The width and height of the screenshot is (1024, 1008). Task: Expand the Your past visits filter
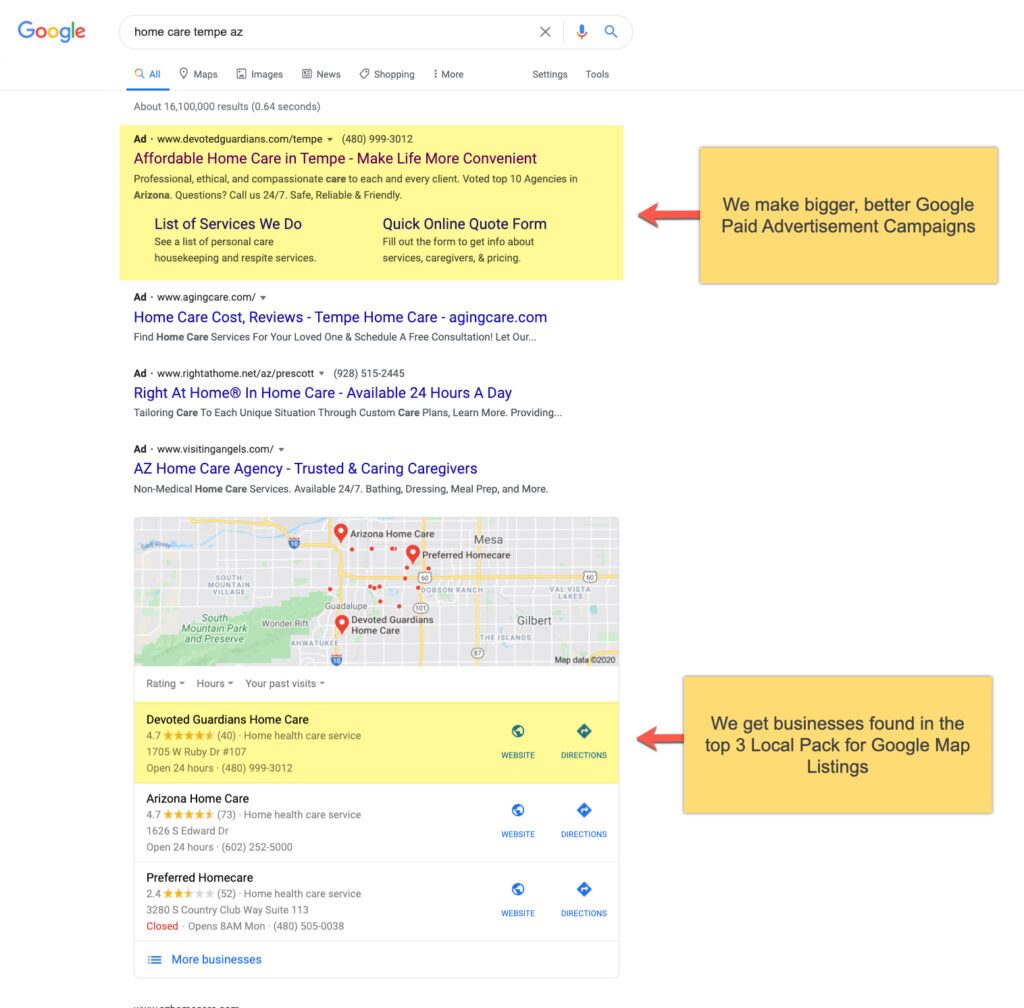click(284, 684)
